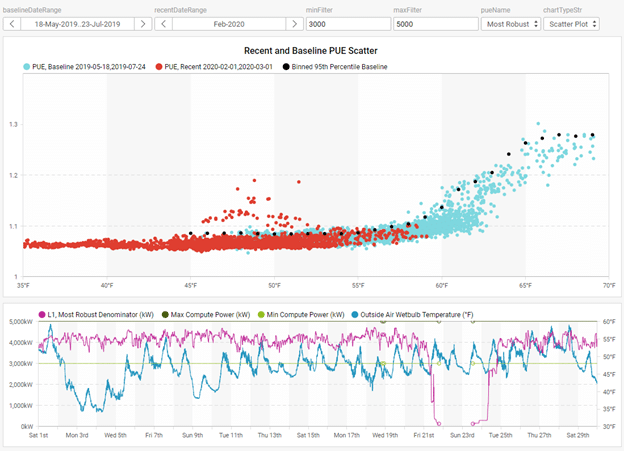Viewport: 624px width, 451px height.
Task: Click the 45°F x-axis label
Action: pyautogui.click(x=191, y=285)
